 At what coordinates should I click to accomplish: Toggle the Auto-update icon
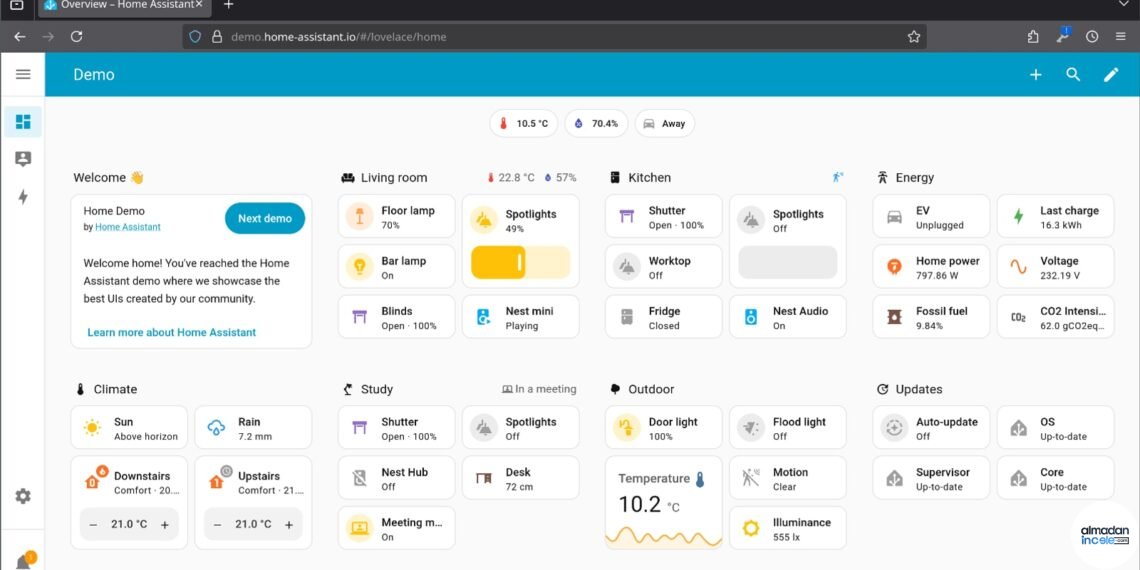pos(894,428)
